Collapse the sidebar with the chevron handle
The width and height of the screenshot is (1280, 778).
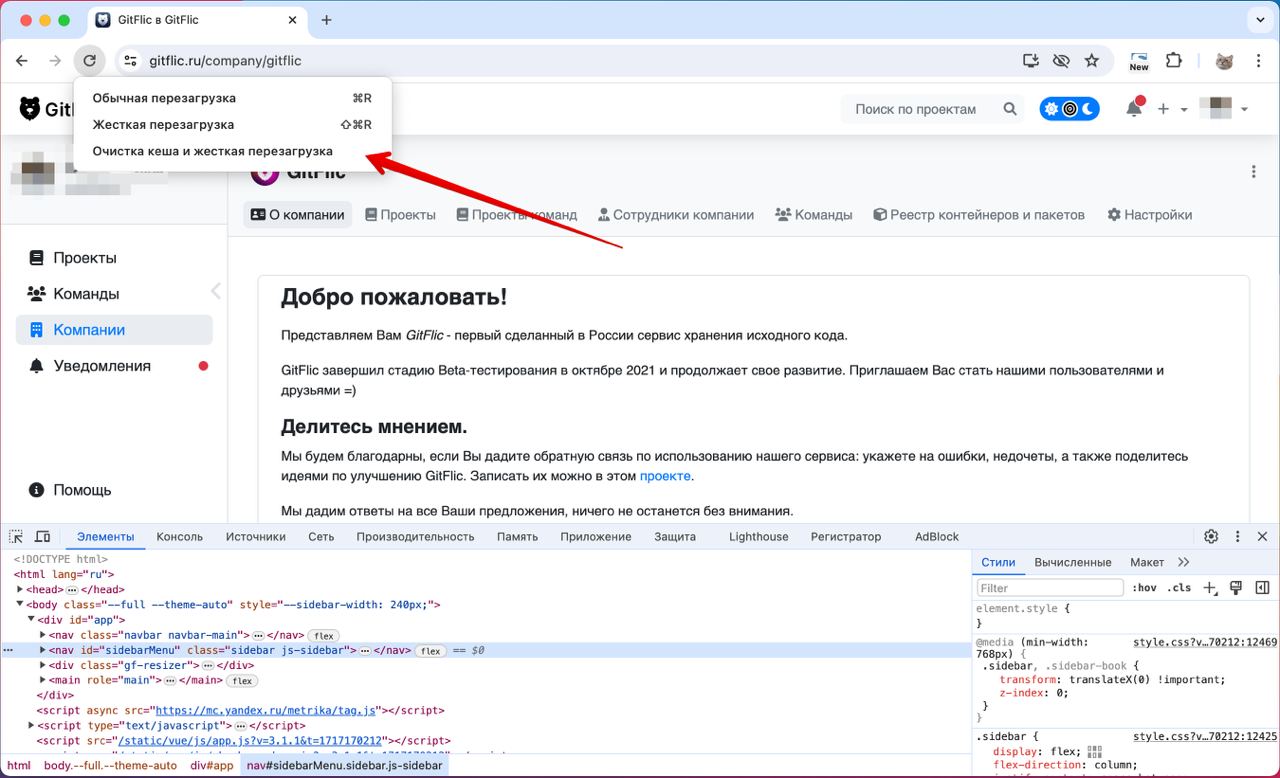click(x=216, y=291)
